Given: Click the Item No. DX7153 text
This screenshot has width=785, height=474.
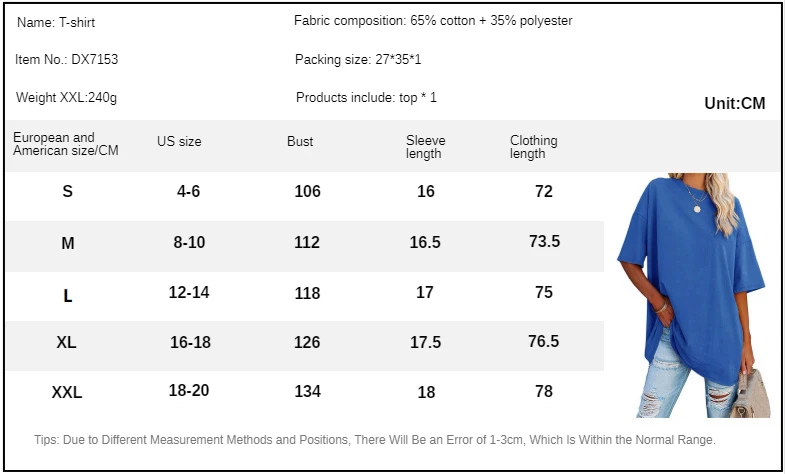Looking at the screenshot, I should [x=67, y=60].
